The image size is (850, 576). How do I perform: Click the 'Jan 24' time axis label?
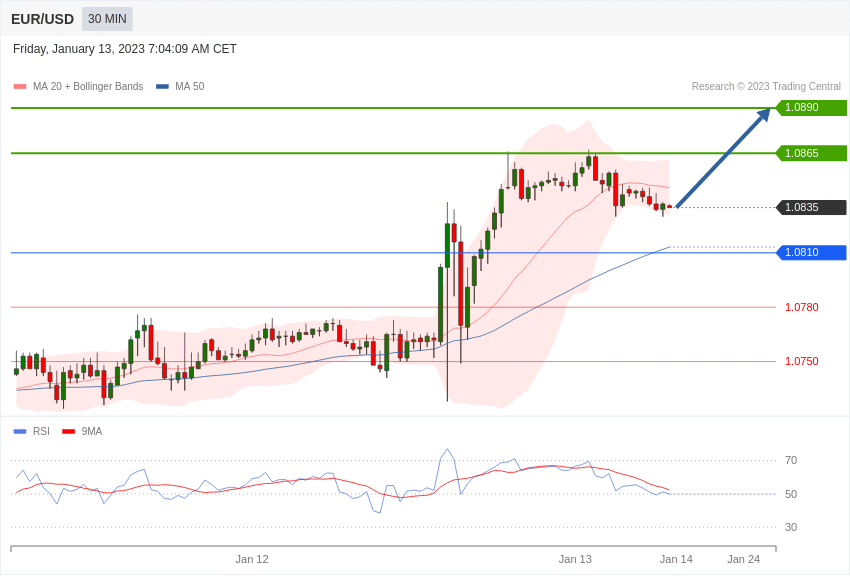point(744,559)
